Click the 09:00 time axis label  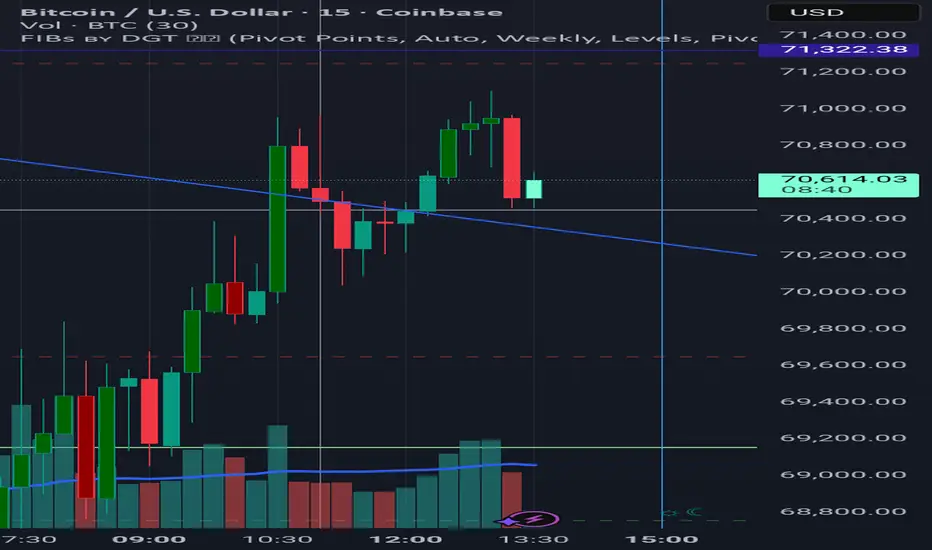(x=149, y=539)
